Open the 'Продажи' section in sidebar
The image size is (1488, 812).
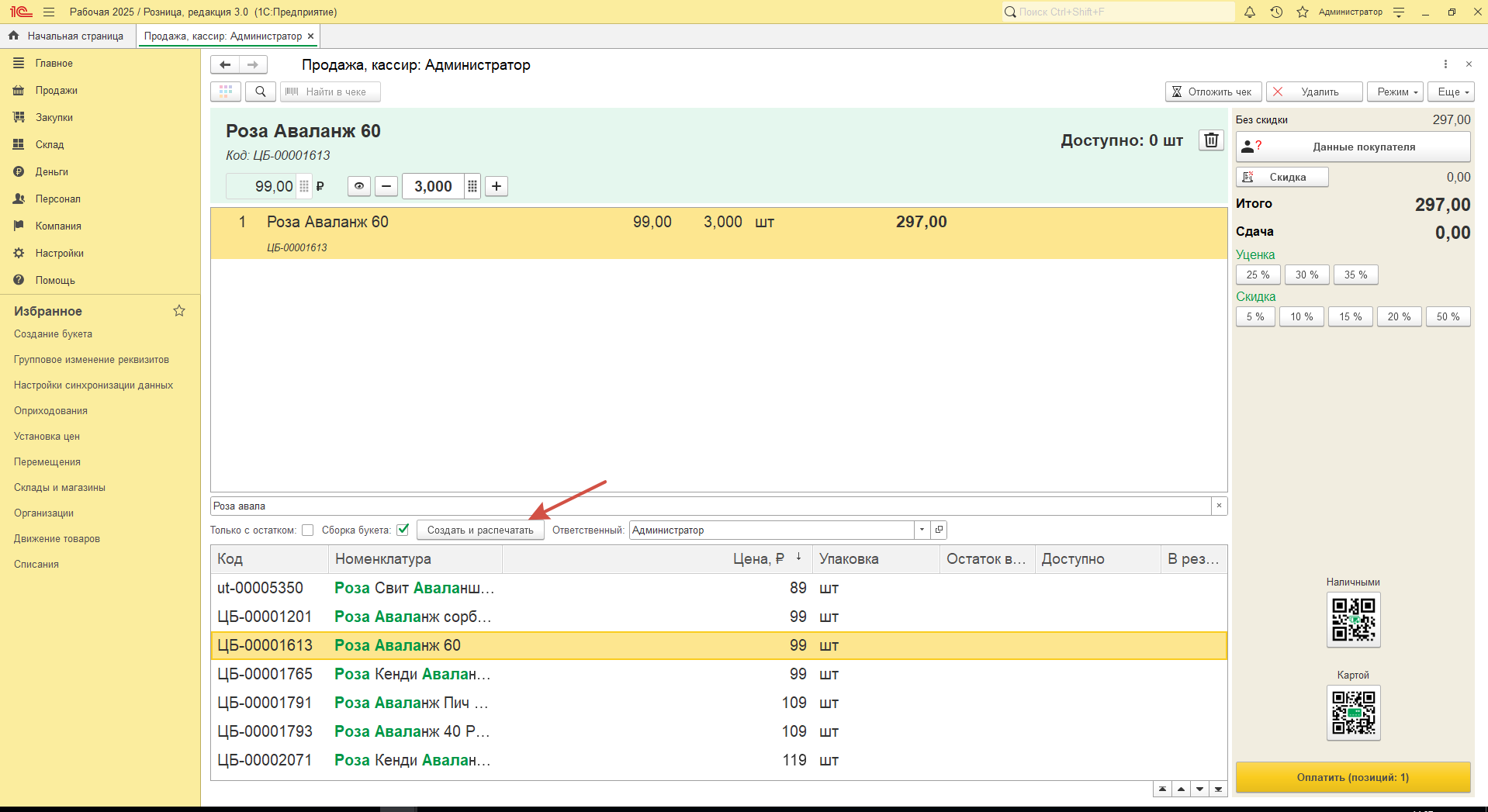click(x=56, y=91)
